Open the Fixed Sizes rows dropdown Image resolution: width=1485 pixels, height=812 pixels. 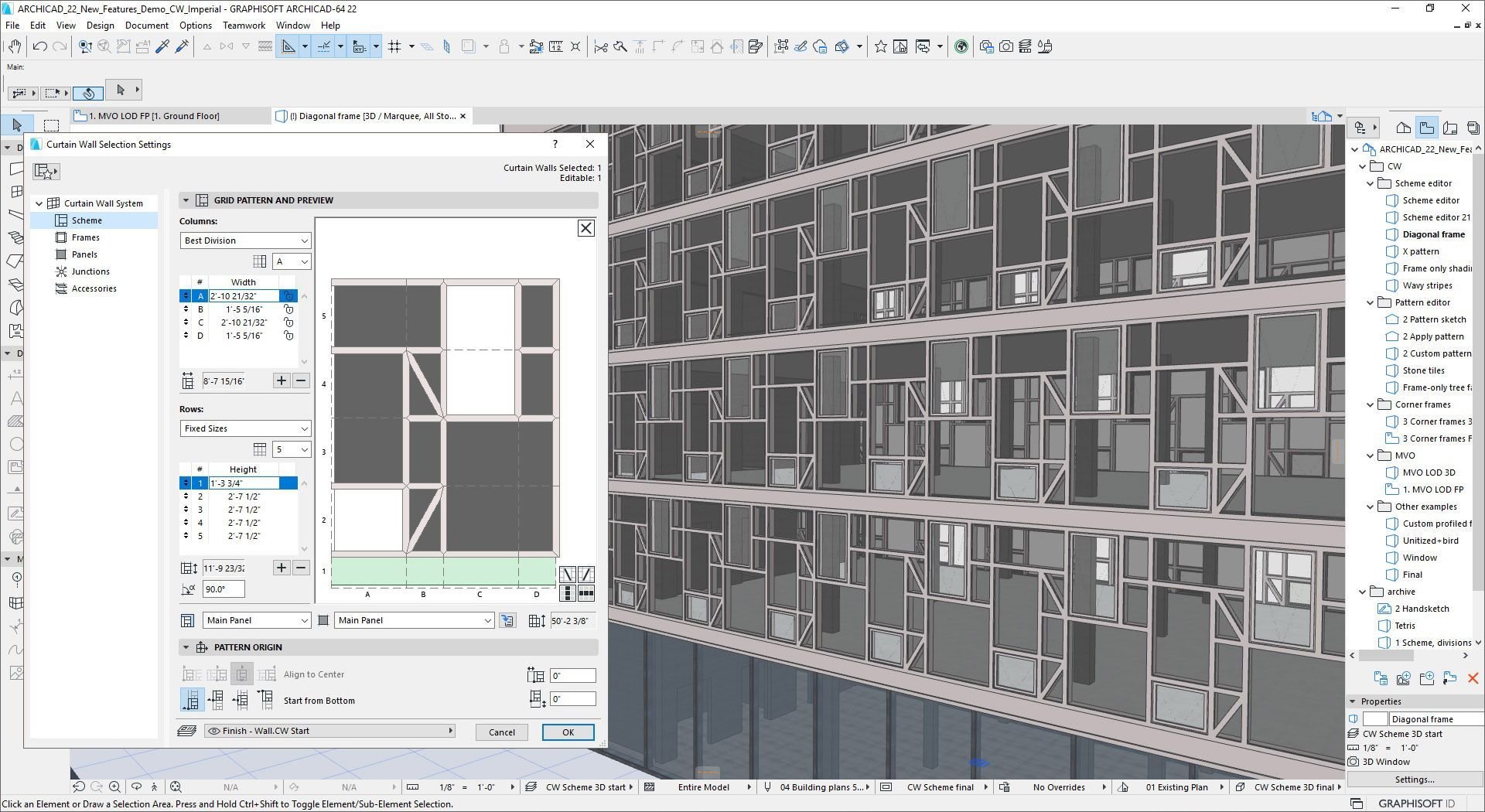pyautogui.click(x=245, y=428)
